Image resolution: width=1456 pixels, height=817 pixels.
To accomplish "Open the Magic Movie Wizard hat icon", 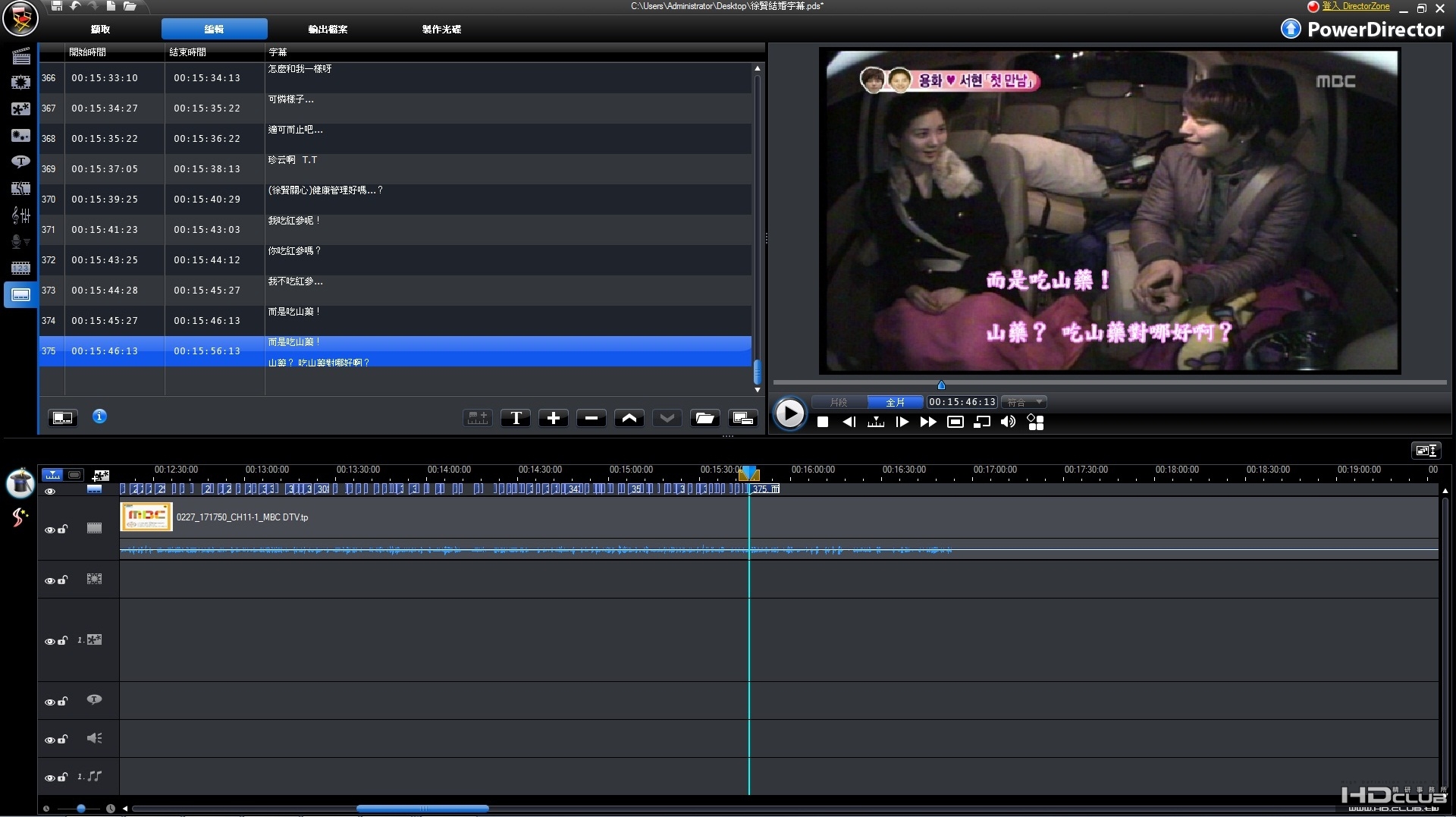I will click(20, 482).
